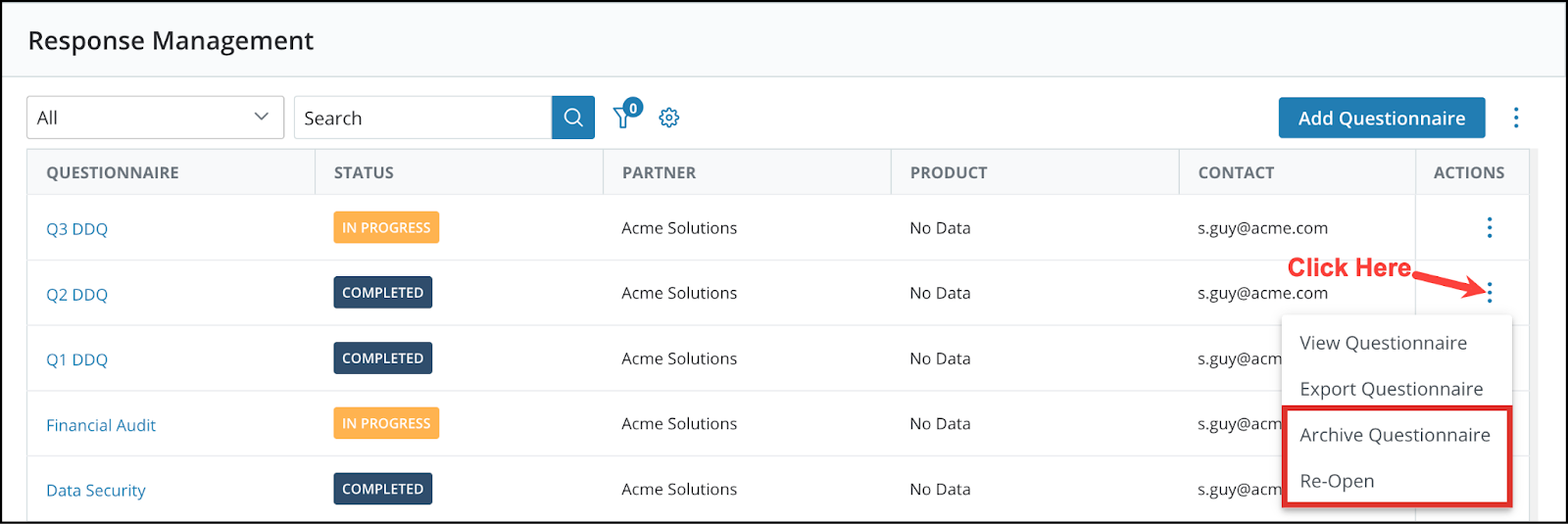Click No Data in Data Security row
Viewport: 1568px width, 524px height.
tap(940, 489)
